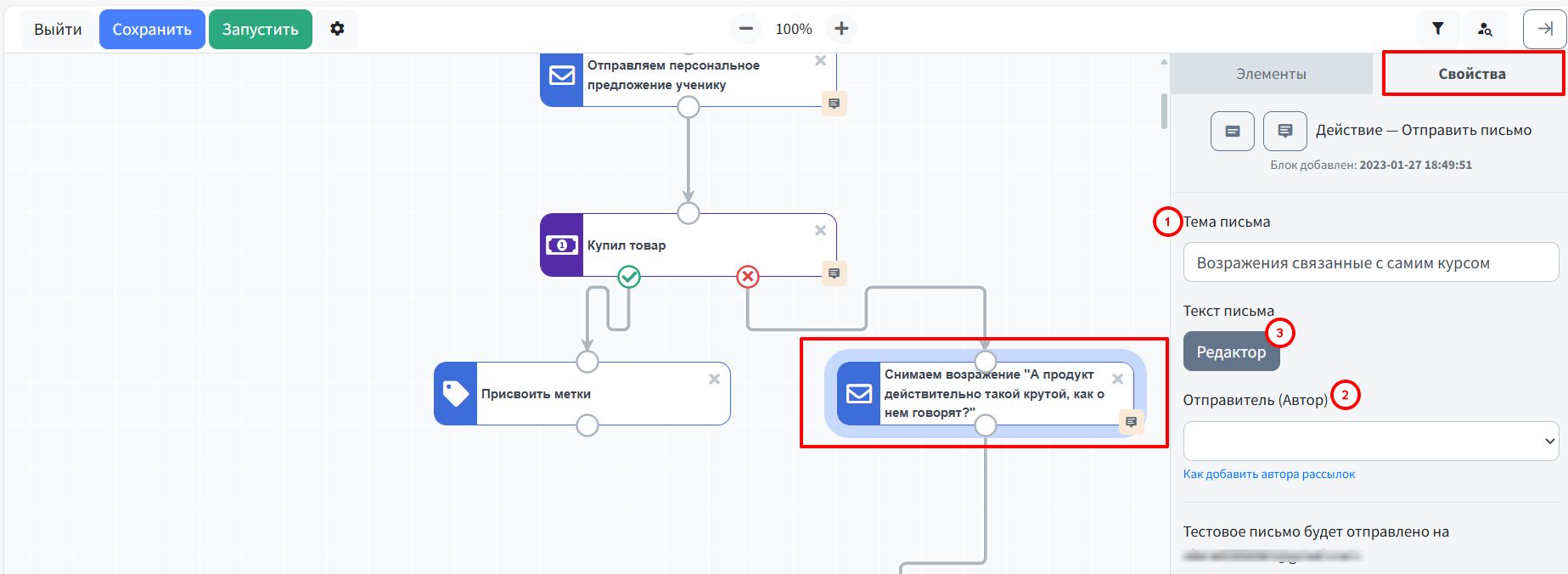The width and height of the screenshot is (1568, 574).
Task: Click the tag icon on 'Присвоить метки'
Action: pyautogui.click(x=456, y=394)
